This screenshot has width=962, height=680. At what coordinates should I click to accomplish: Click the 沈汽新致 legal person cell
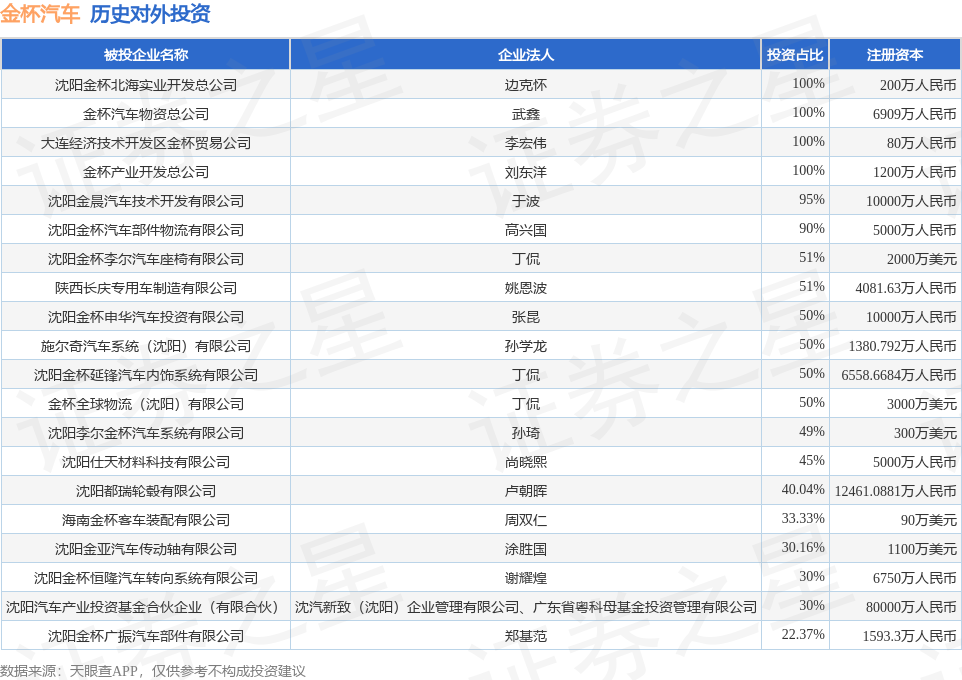[526, 607]
